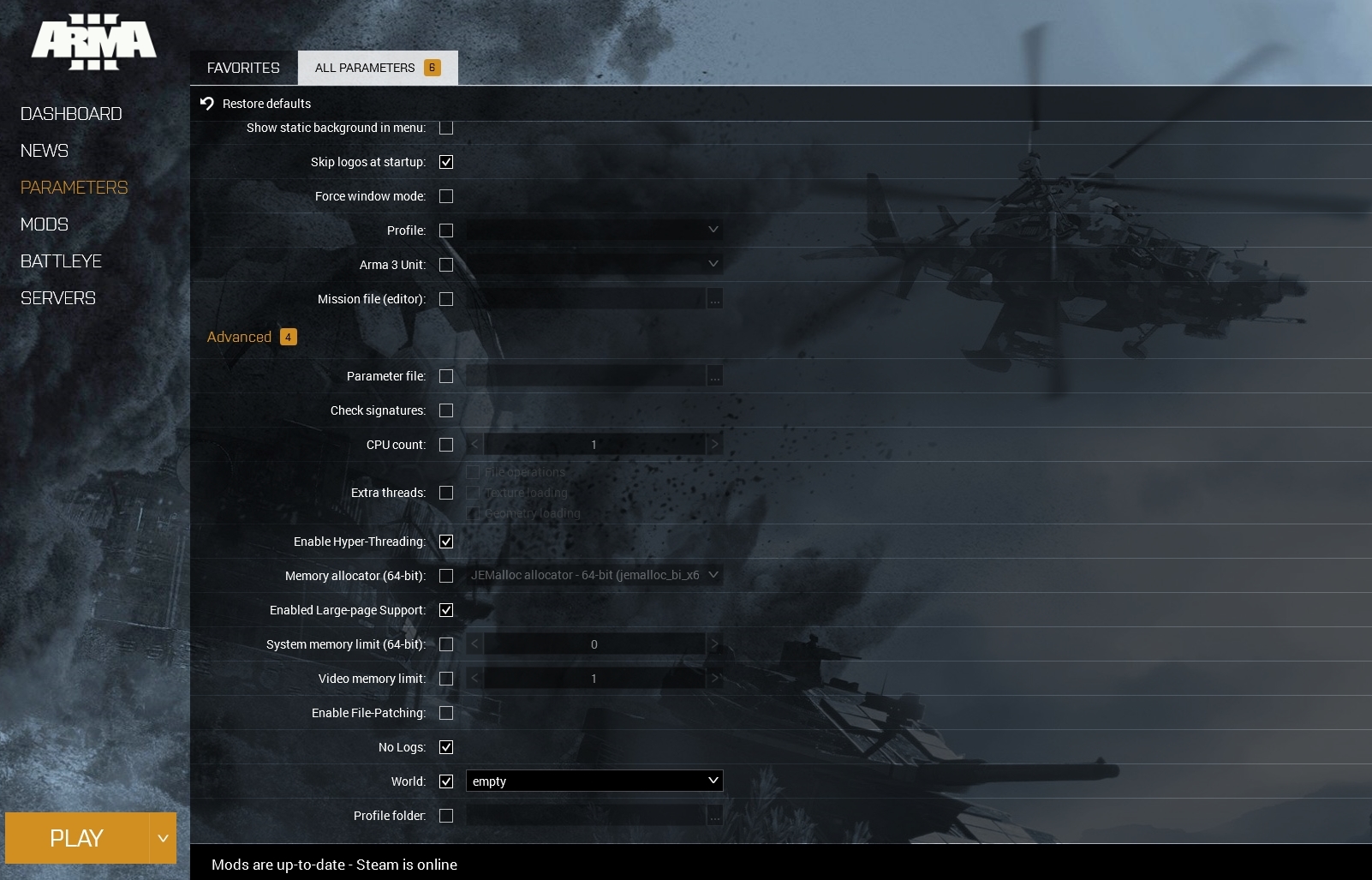Click the Advanced section count badge
This screenshot has width=1372, height=880.
pyautogui.click(x=289, y=337)
